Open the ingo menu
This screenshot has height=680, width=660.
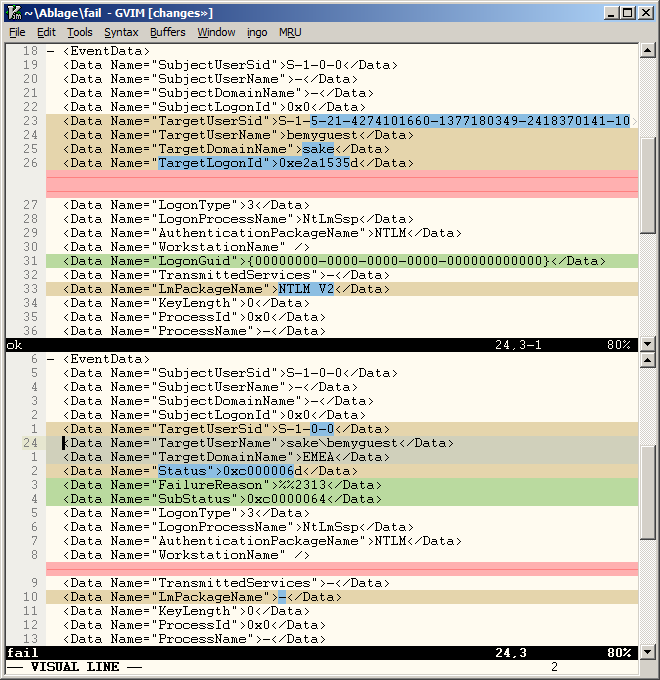(x=257, y=32)
